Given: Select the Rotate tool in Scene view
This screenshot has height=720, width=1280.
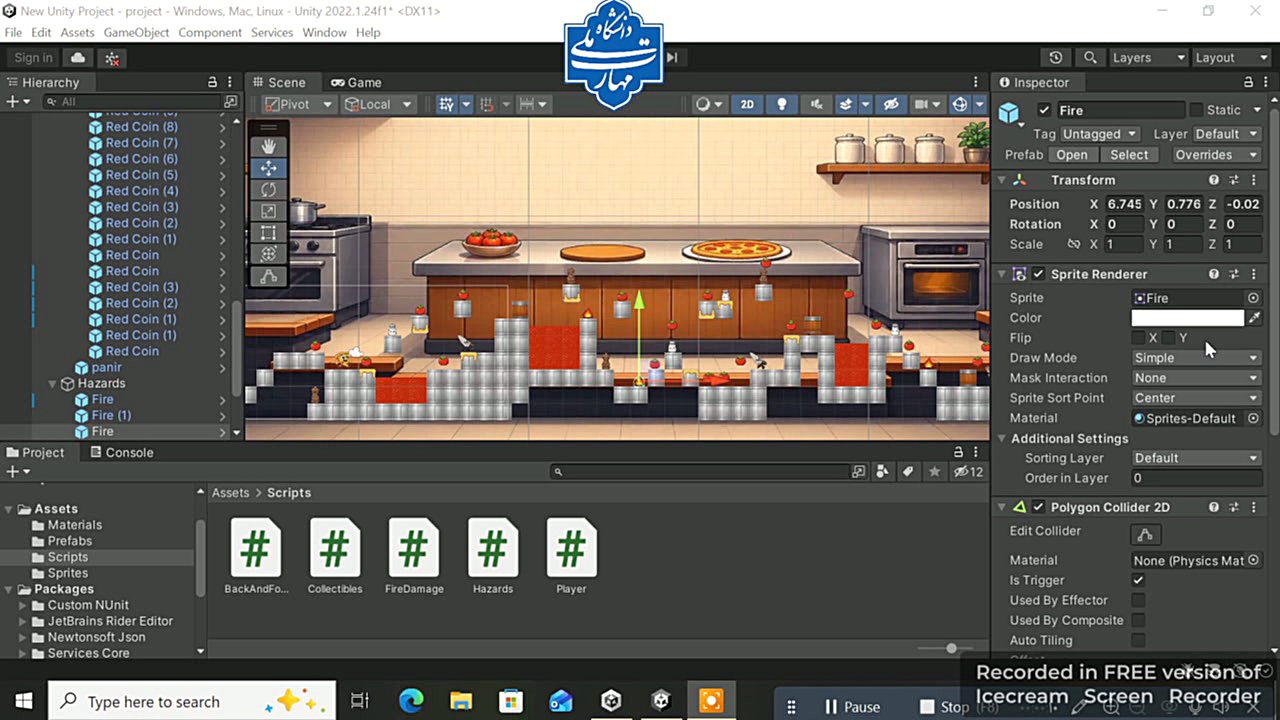Looking at the screenshot, I should click(x=268, y=190).
